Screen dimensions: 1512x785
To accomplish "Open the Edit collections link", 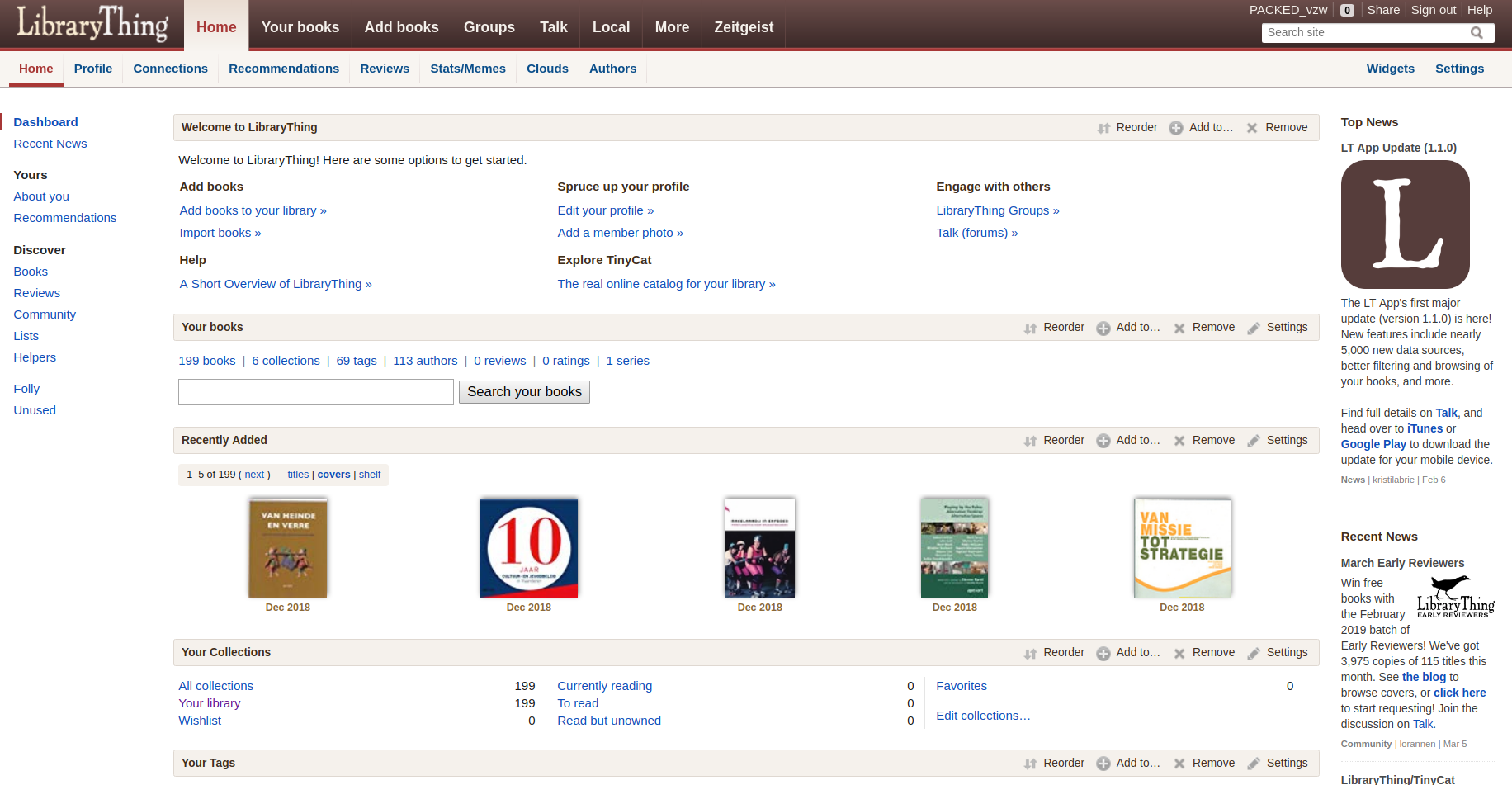I will click(x=983, y=716).
